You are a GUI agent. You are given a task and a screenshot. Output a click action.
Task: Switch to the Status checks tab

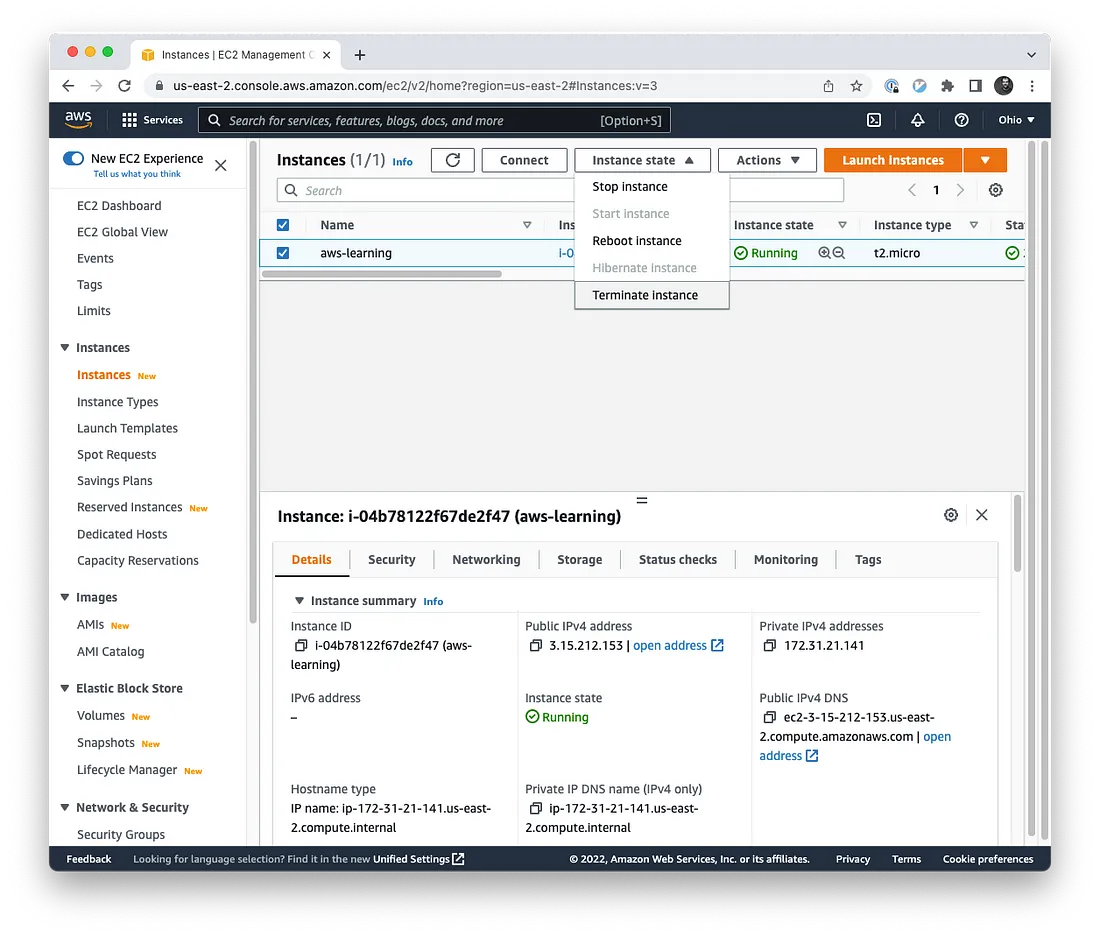(678, 559)
